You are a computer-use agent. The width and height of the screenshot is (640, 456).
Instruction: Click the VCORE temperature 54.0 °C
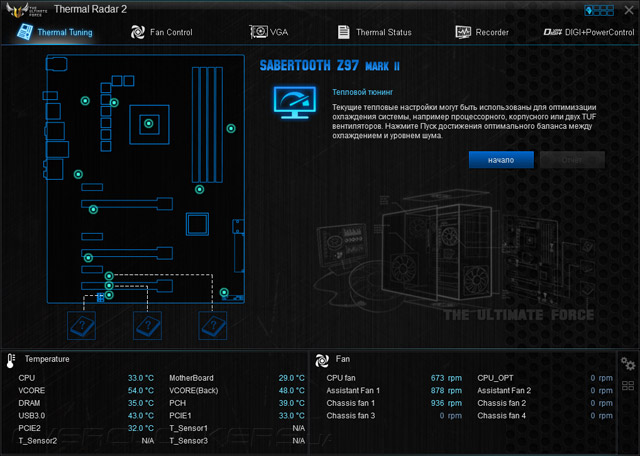[x=141, y=391]
